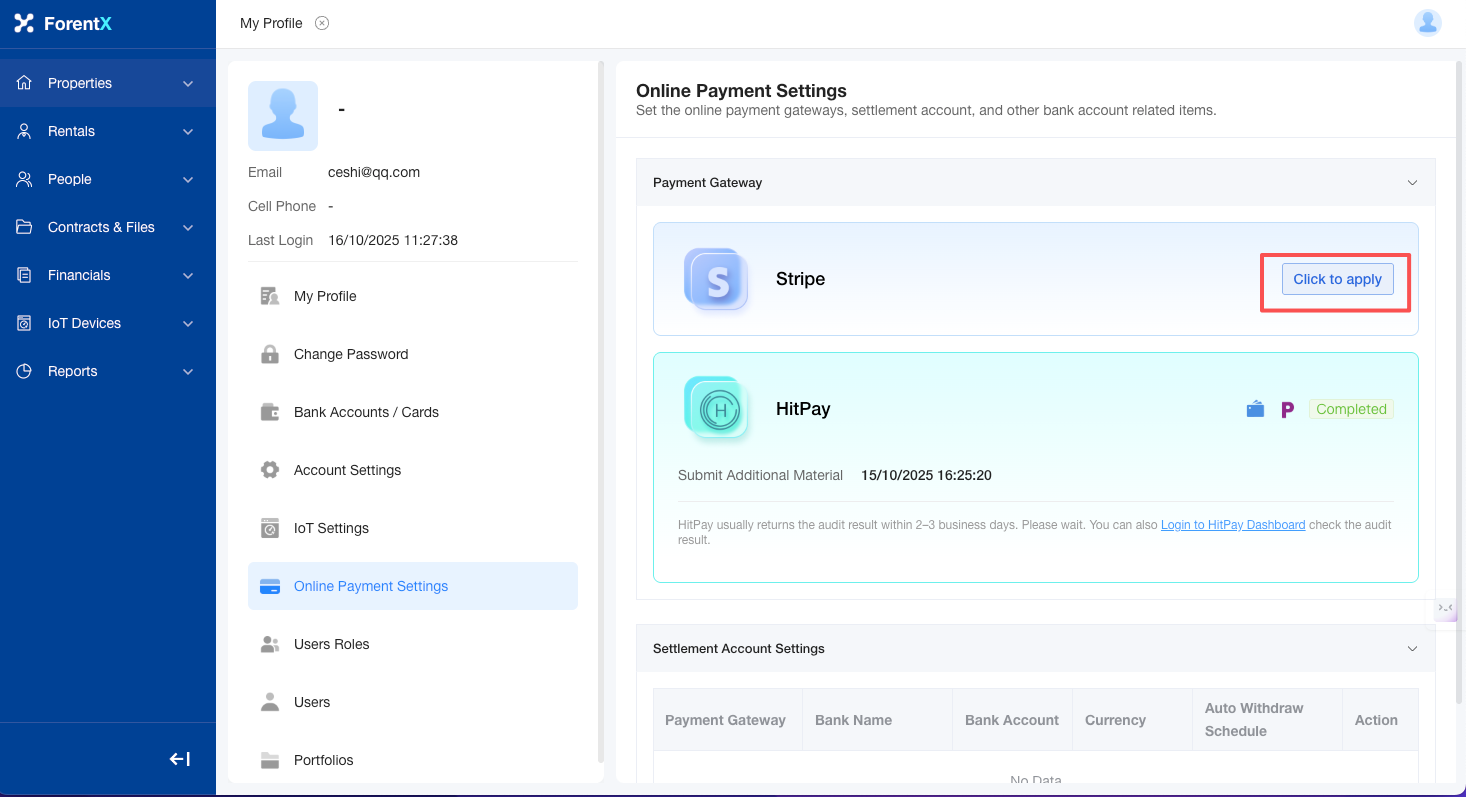Expand the Properties sidebar menu
Image resolution: width=1466 pixels, height=797 pixels.
click(x=107, y=83)
